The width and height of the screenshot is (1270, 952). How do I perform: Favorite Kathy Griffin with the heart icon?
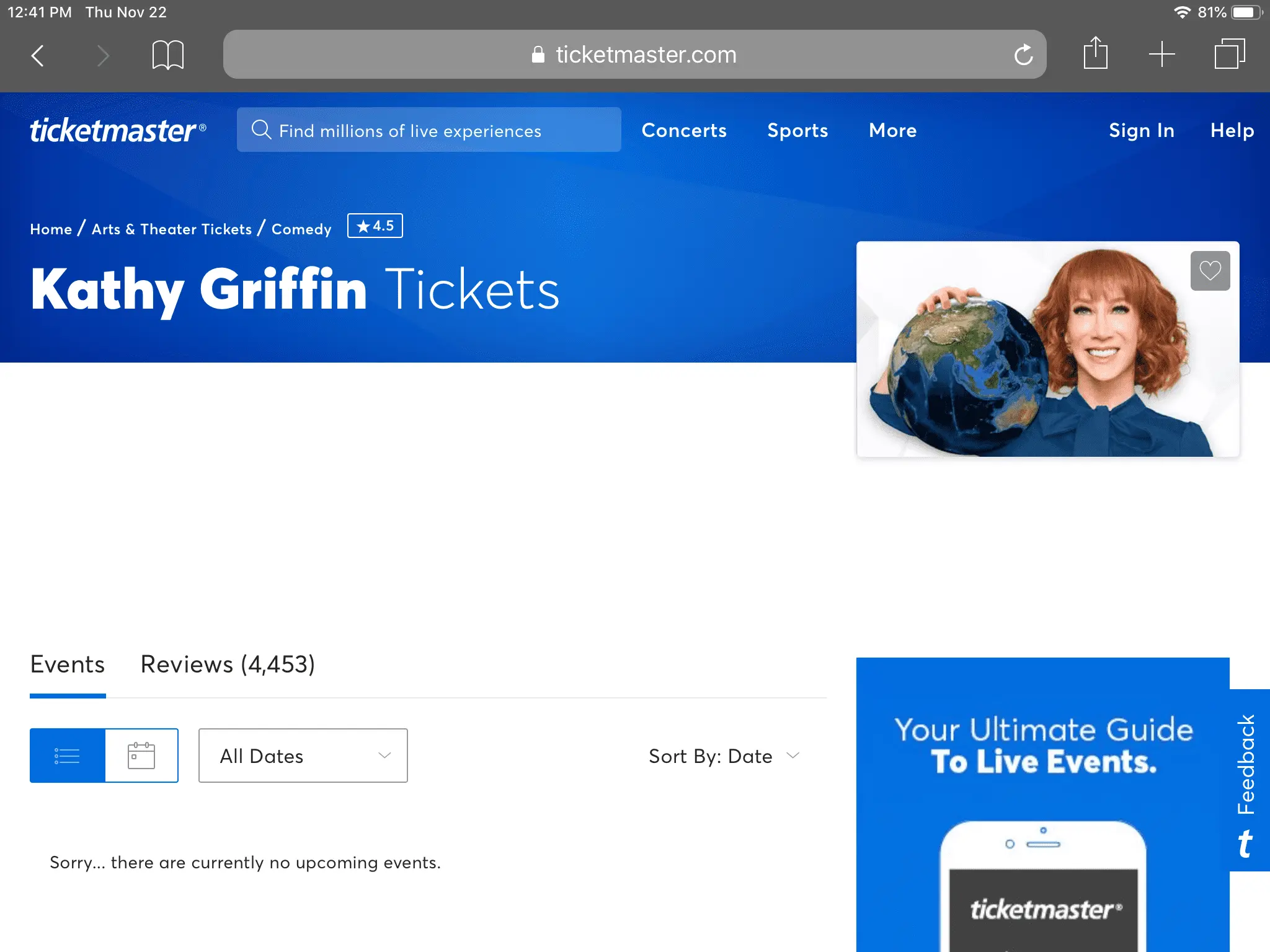point(1209,271)
